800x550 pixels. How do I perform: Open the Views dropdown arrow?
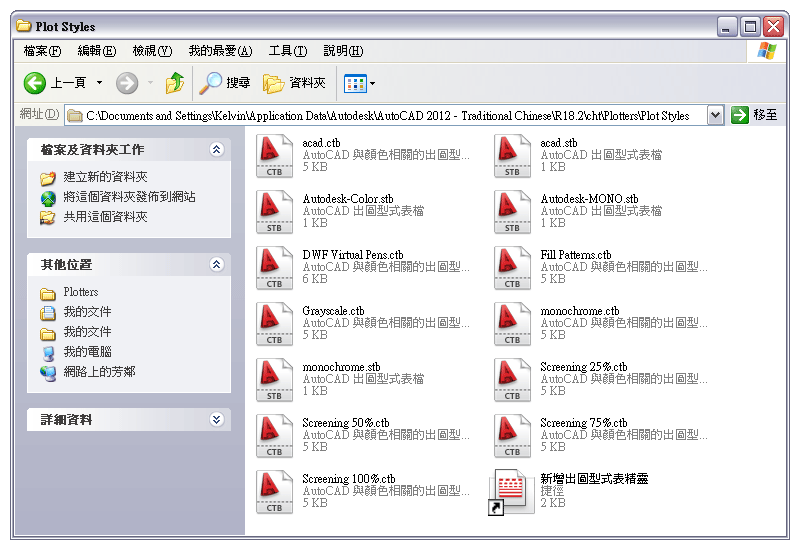372,83
